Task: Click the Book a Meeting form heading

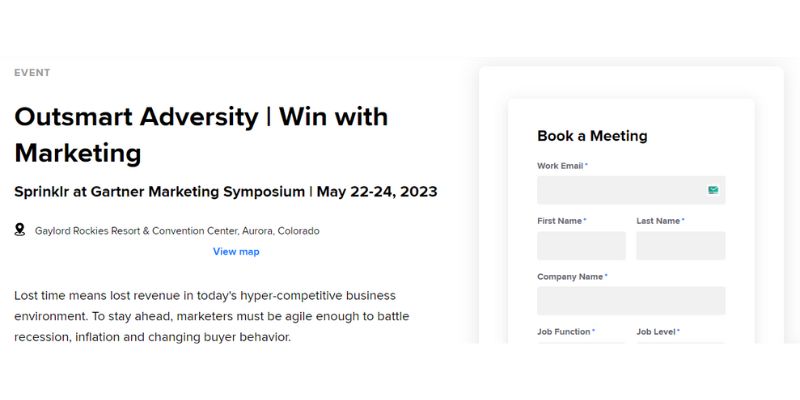Action: point(592,136)
